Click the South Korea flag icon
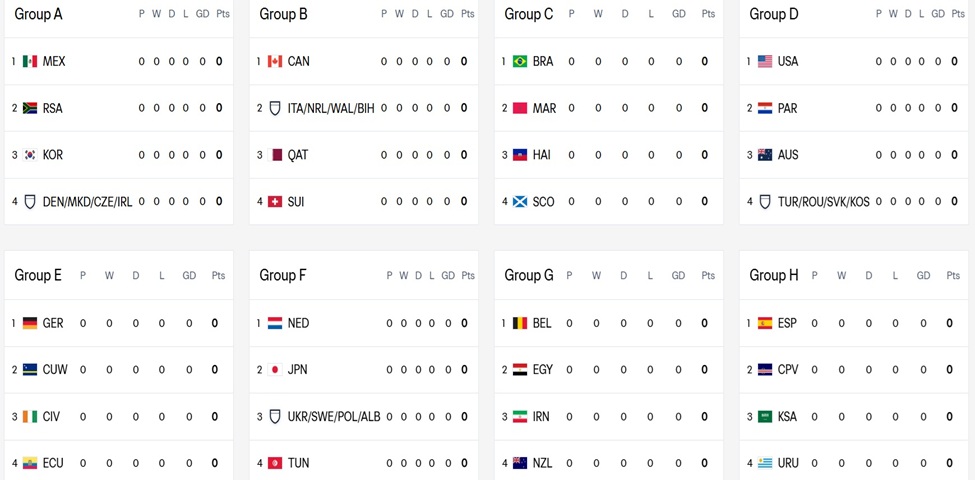Screen dimensions: 975x480 coord(30,155)
